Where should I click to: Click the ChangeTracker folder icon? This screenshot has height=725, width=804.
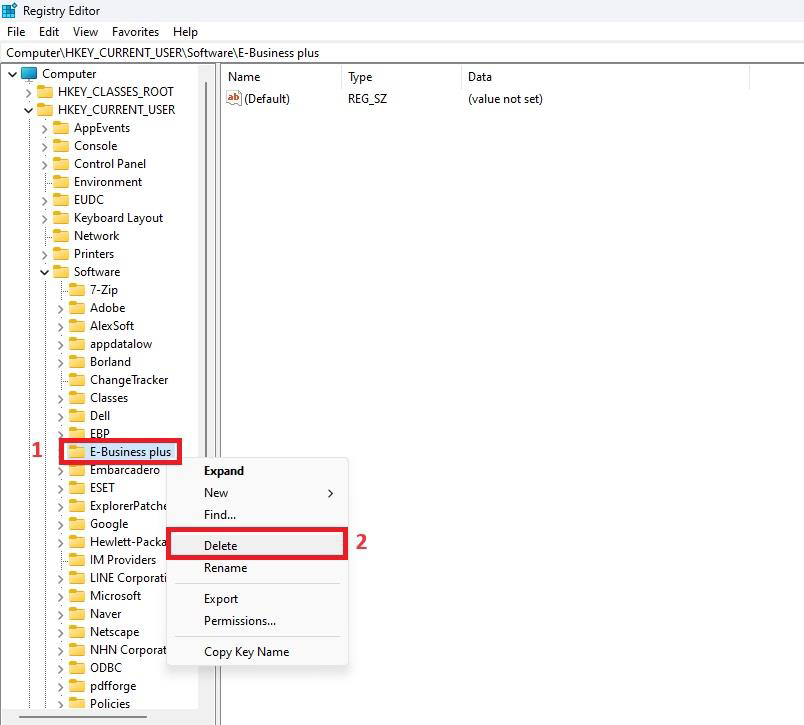(76, 380)
